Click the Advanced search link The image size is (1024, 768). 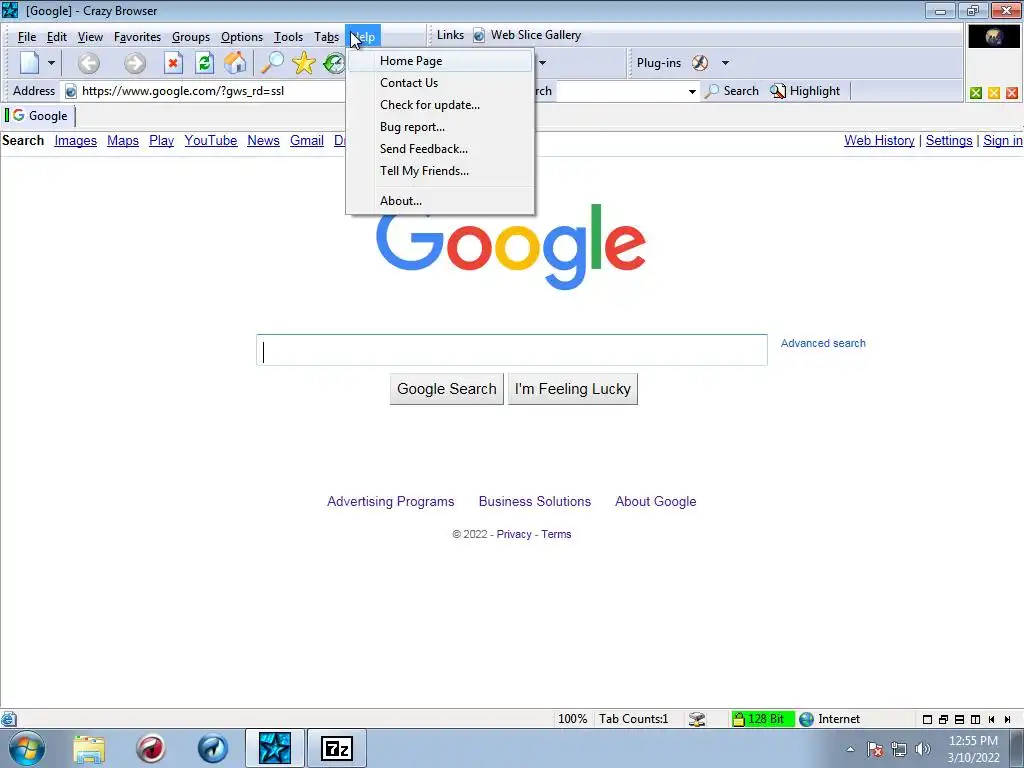coord(823,344)
